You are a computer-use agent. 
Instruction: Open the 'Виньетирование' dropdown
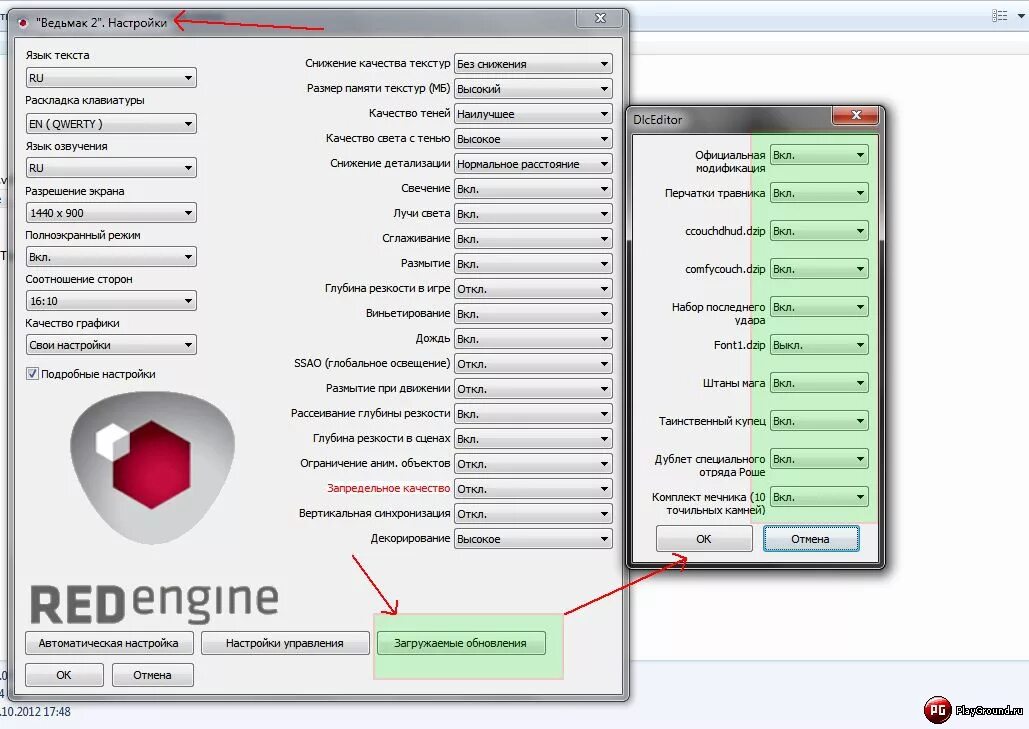tap(533, 314)
